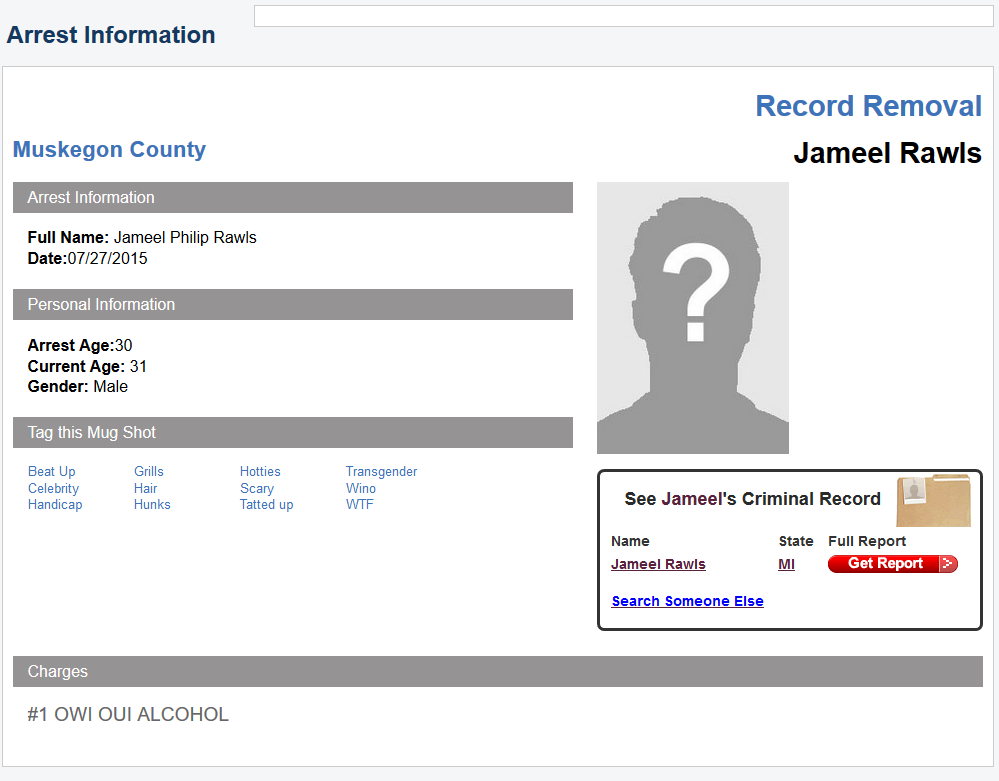Tag mug shot as Tatted up
999x781 pixels.
(266, 505)
